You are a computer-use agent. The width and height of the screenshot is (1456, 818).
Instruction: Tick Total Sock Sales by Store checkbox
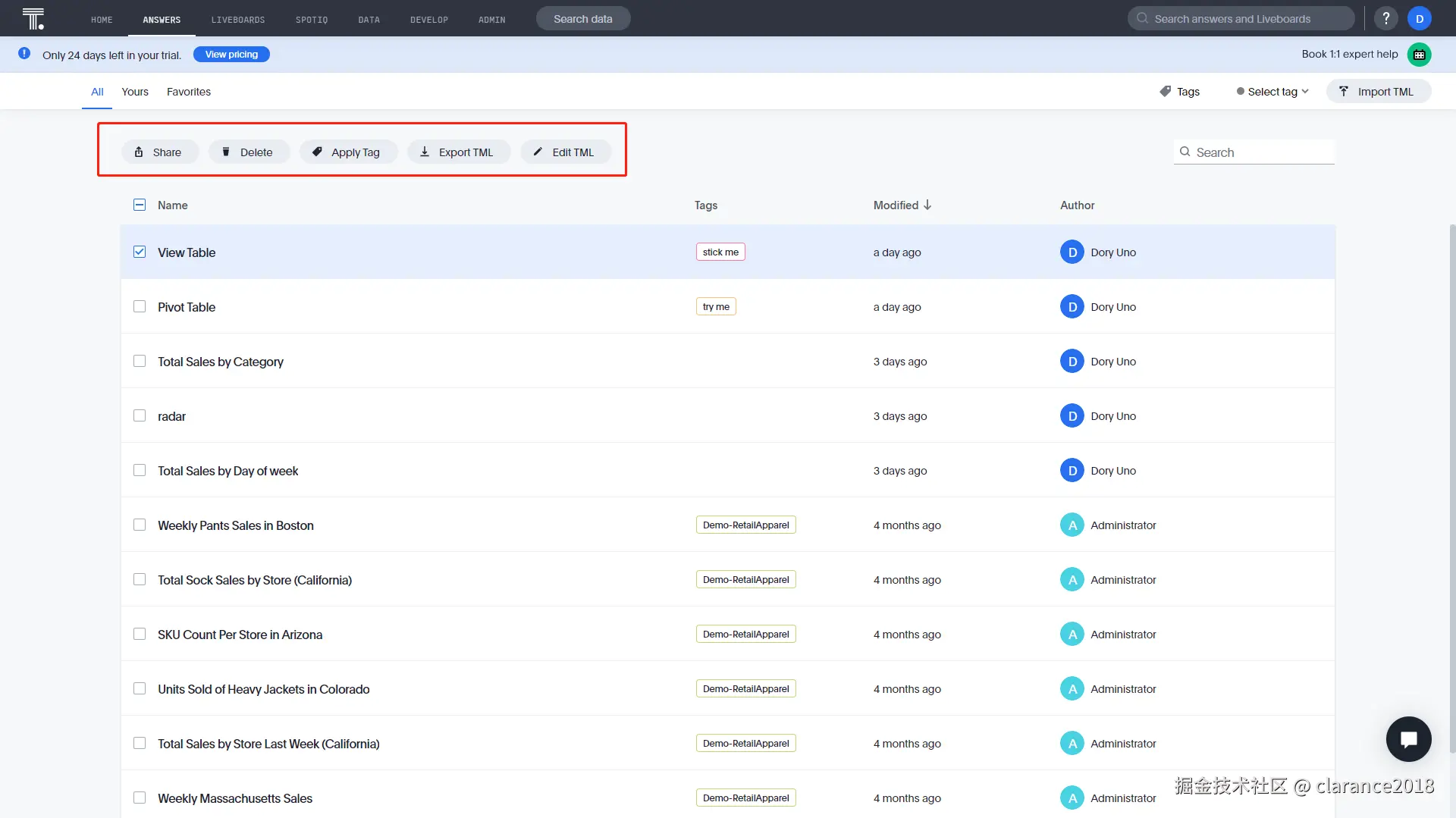point(140,579)
